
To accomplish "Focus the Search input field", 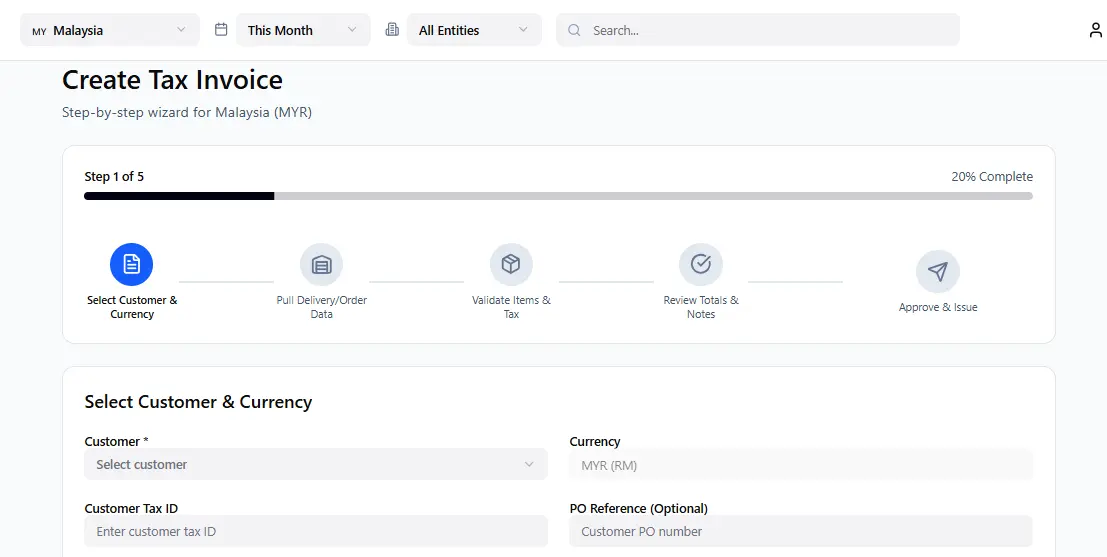I will point(770,30).
